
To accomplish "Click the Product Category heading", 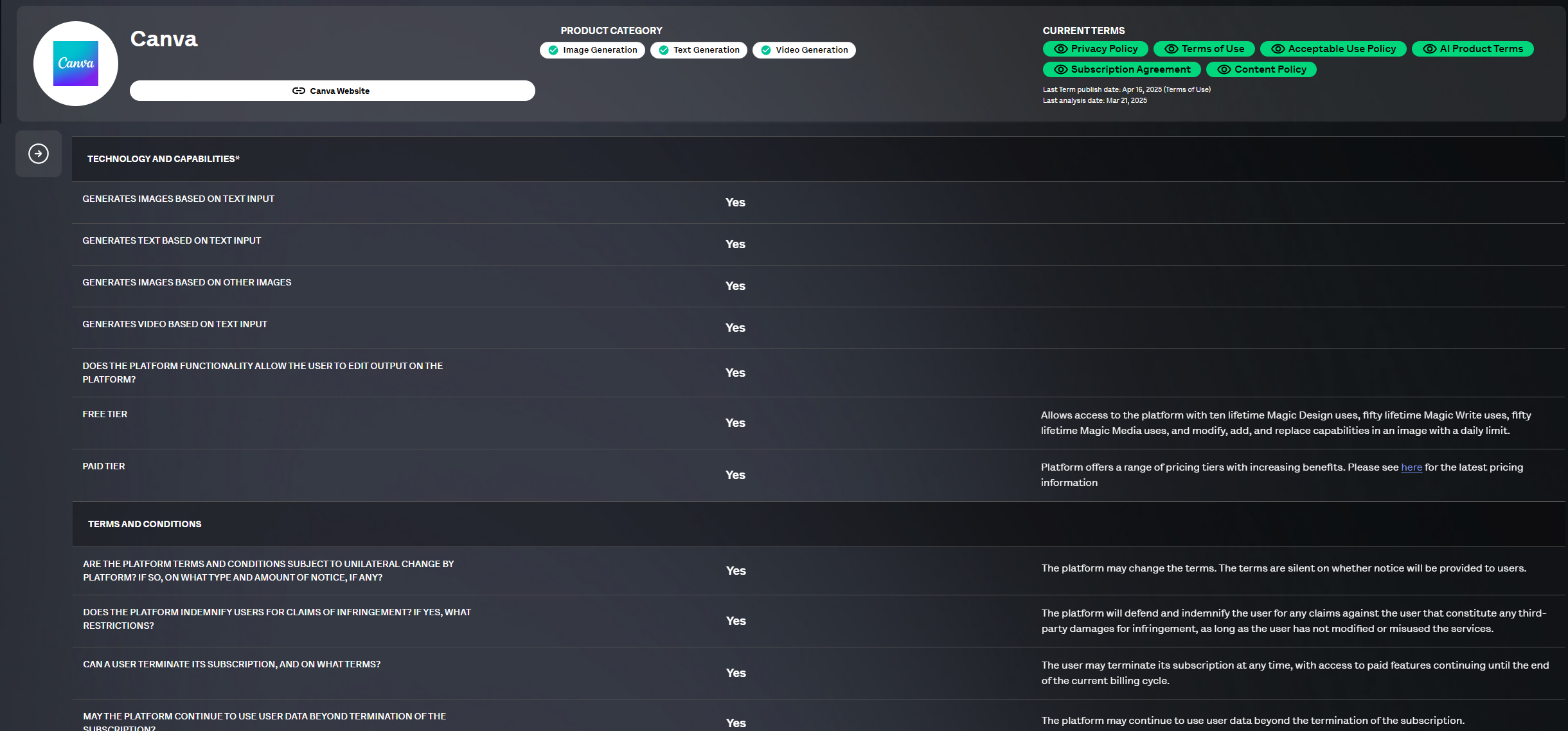I will pyautogui.click(x=611, y=31).
